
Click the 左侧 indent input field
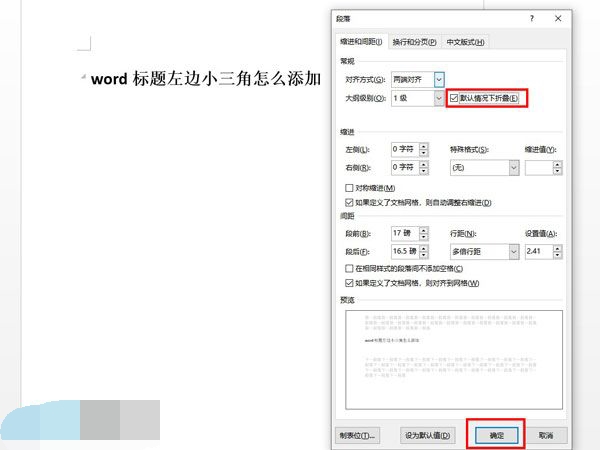403,149
